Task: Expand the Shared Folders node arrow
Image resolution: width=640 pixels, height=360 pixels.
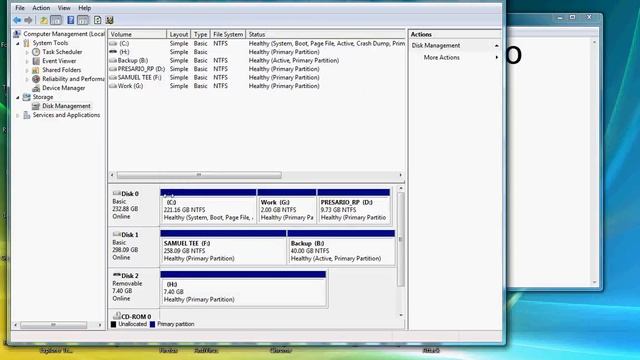Action: [x=27, y=70]
